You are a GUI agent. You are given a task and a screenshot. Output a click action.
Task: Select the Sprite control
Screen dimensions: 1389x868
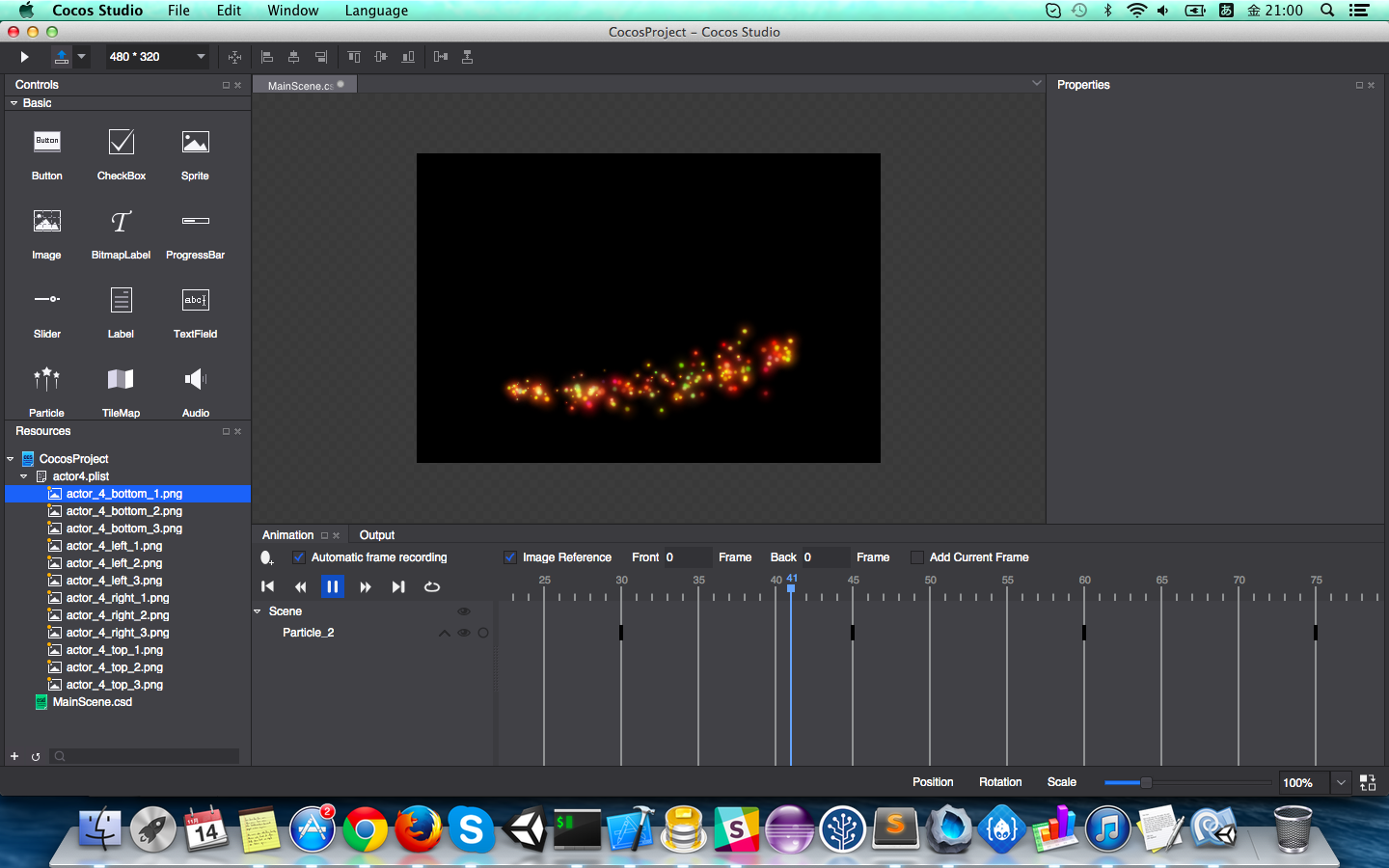tap(195, 154)
